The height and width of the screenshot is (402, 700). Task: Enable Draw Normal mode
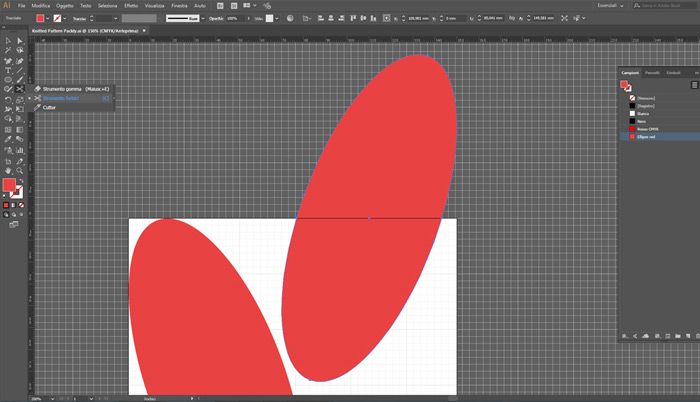pos(6,215)
